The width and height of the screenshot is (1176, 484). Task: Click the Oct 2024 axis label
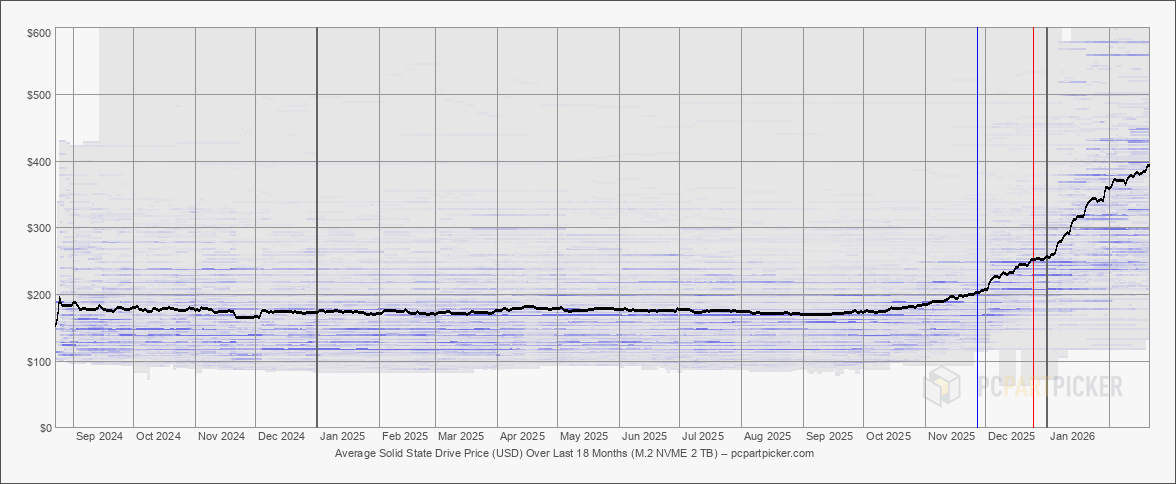[x=158, y=436]
